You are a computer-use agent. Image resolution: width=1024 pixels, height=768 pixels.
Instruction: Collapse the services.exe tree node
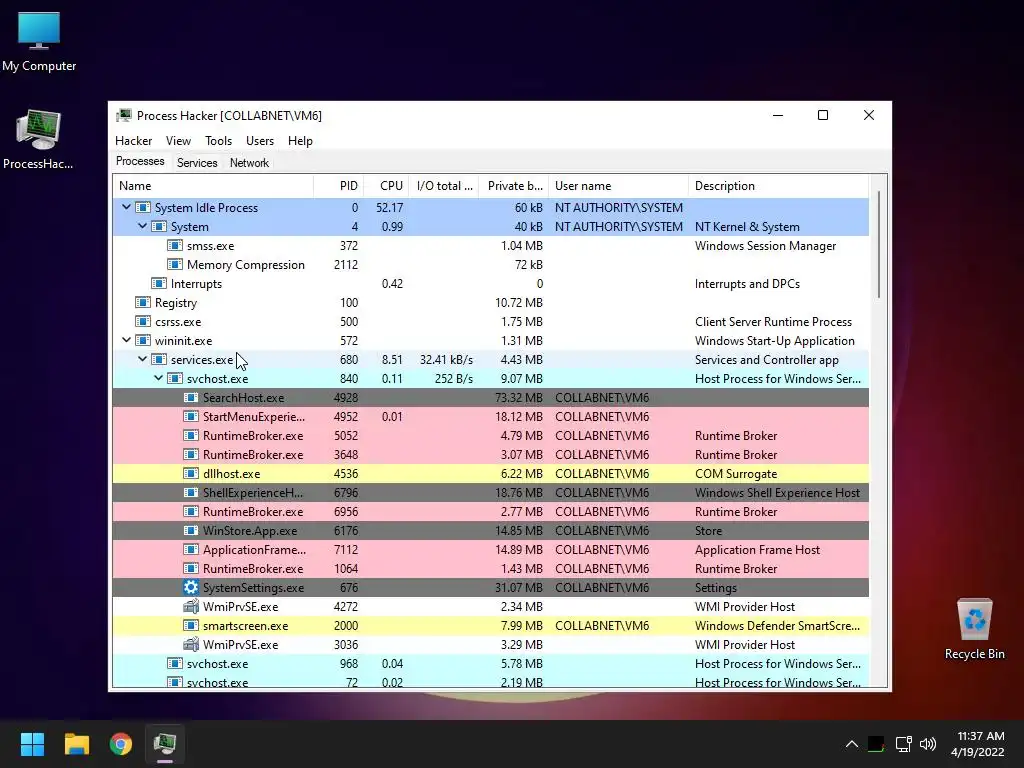tap(142, 359)
